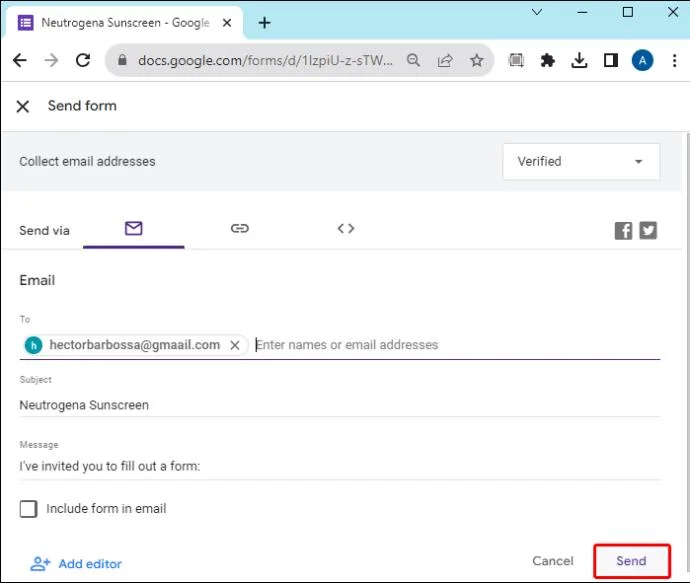
Task: Share this page from the address bar
Action: tap(445, 60)
